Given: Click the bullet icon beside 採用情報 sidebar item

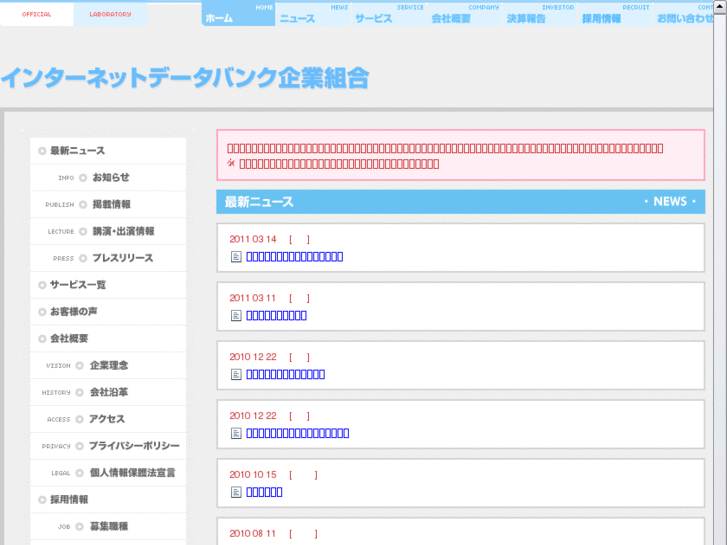Looking at the screenshot, I should pos(42,500).
